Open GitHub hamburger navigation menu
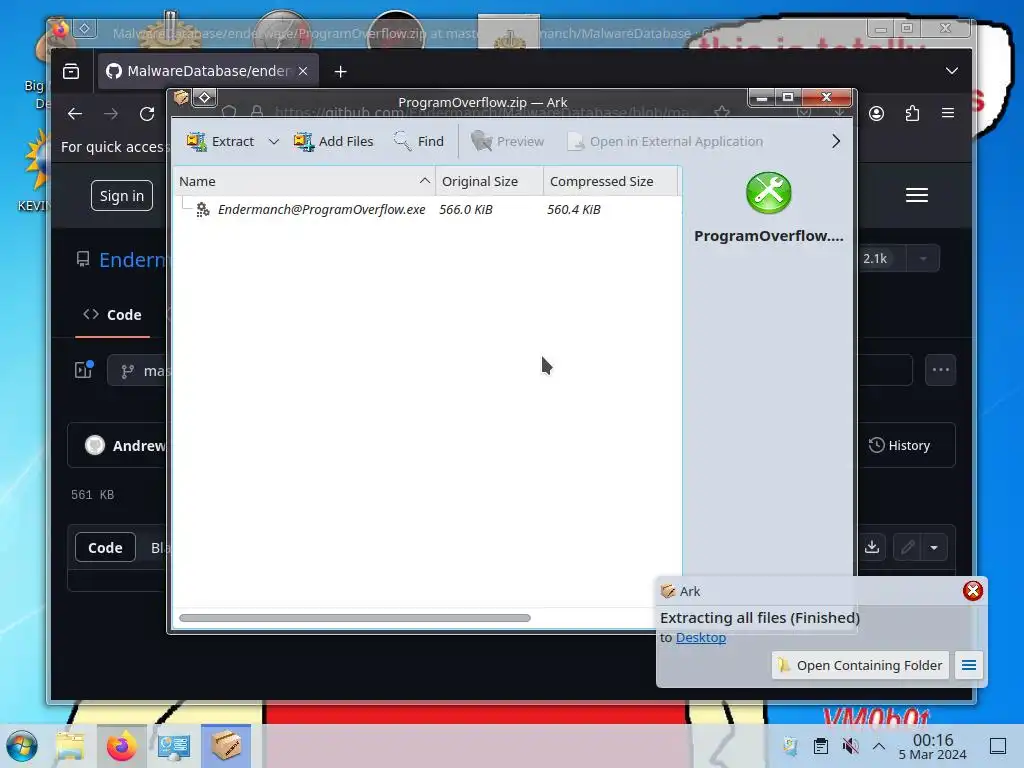Screen dimensions: 1024x768 (x=917, y=195)
